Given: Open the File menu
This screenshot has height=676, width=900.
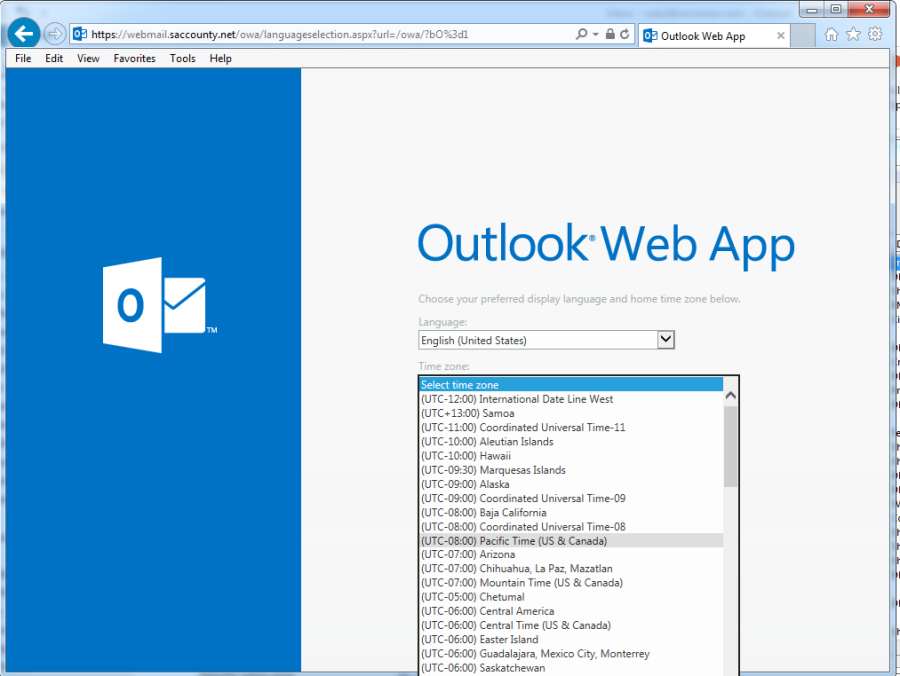Looking at the screenshot, I should (x=23, y=59).
